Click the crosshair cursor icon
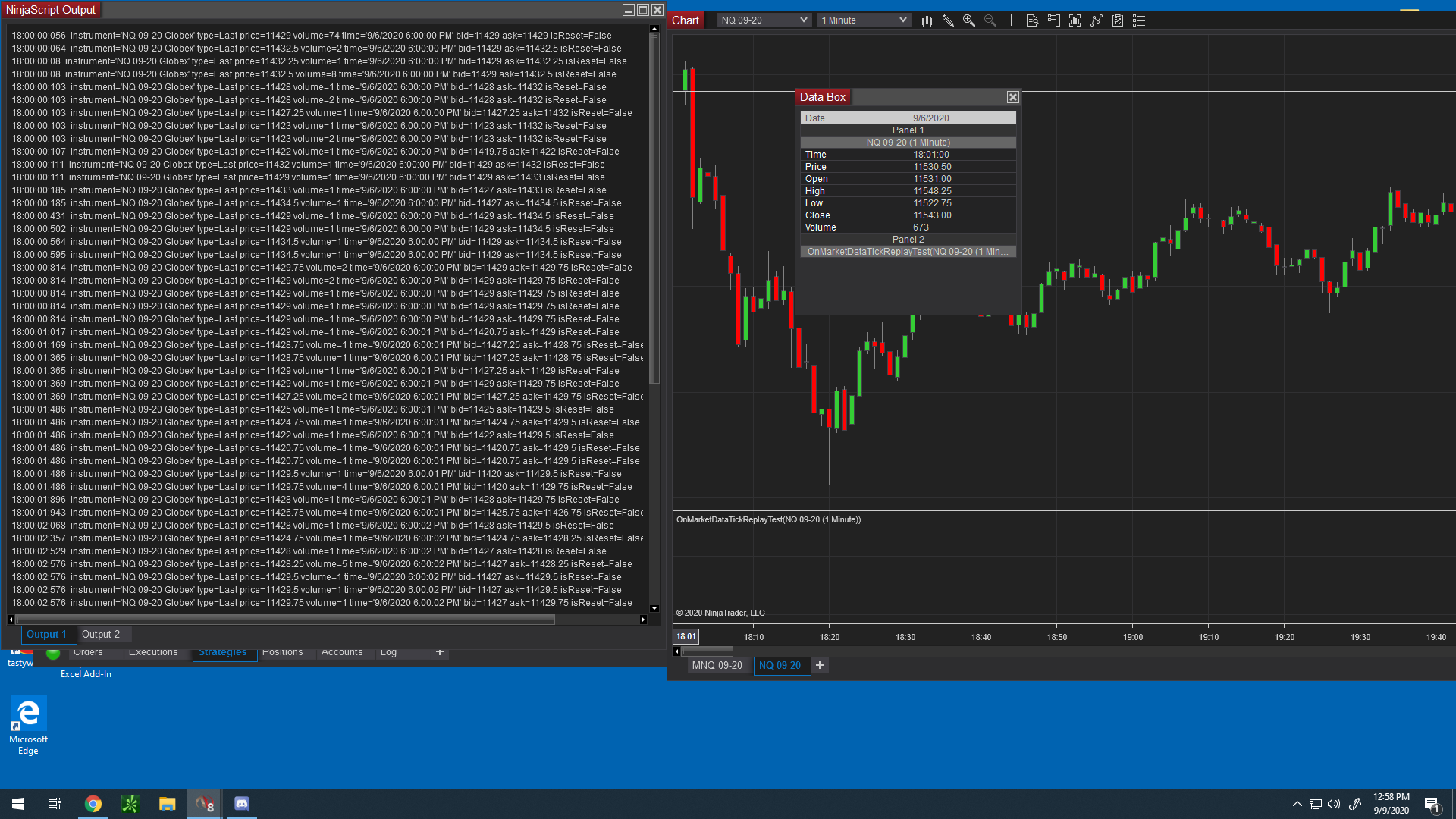 1011,20
